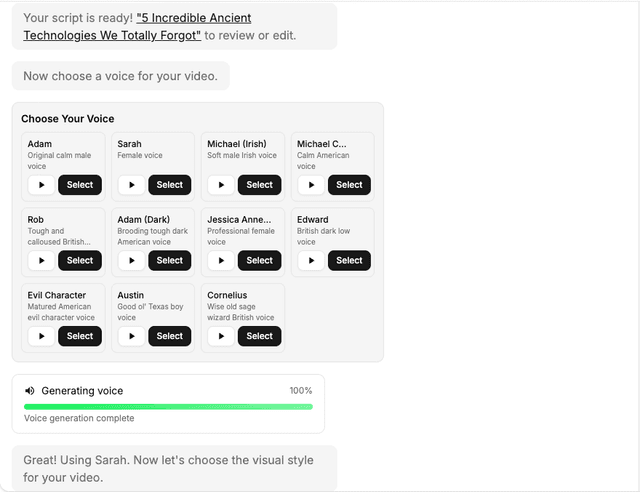Screen dimensions: 640x492
Task: Play Jessica Anne voice preview
Action: 221,261
